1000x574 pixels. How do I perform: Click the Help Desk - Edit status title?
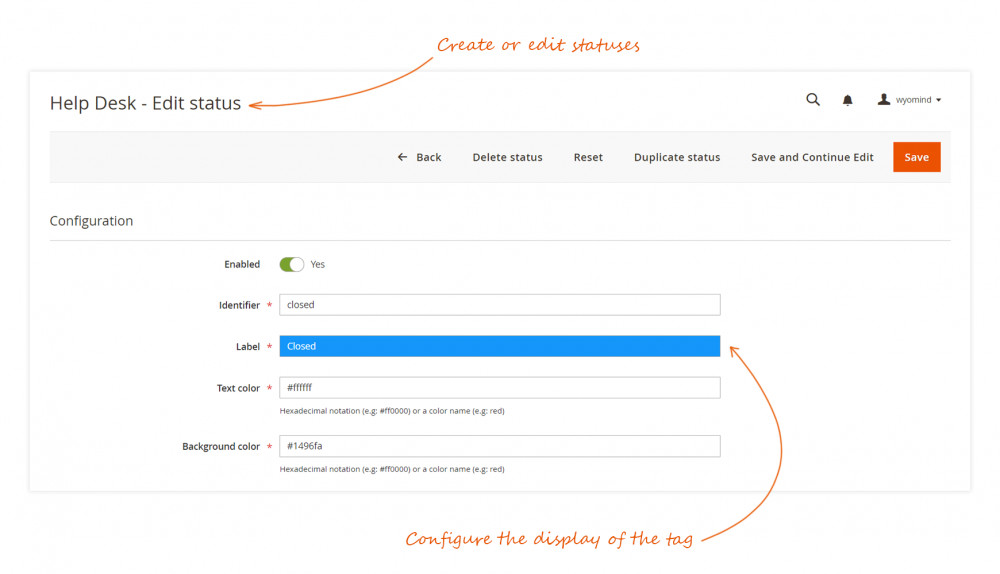coord(145,104)
